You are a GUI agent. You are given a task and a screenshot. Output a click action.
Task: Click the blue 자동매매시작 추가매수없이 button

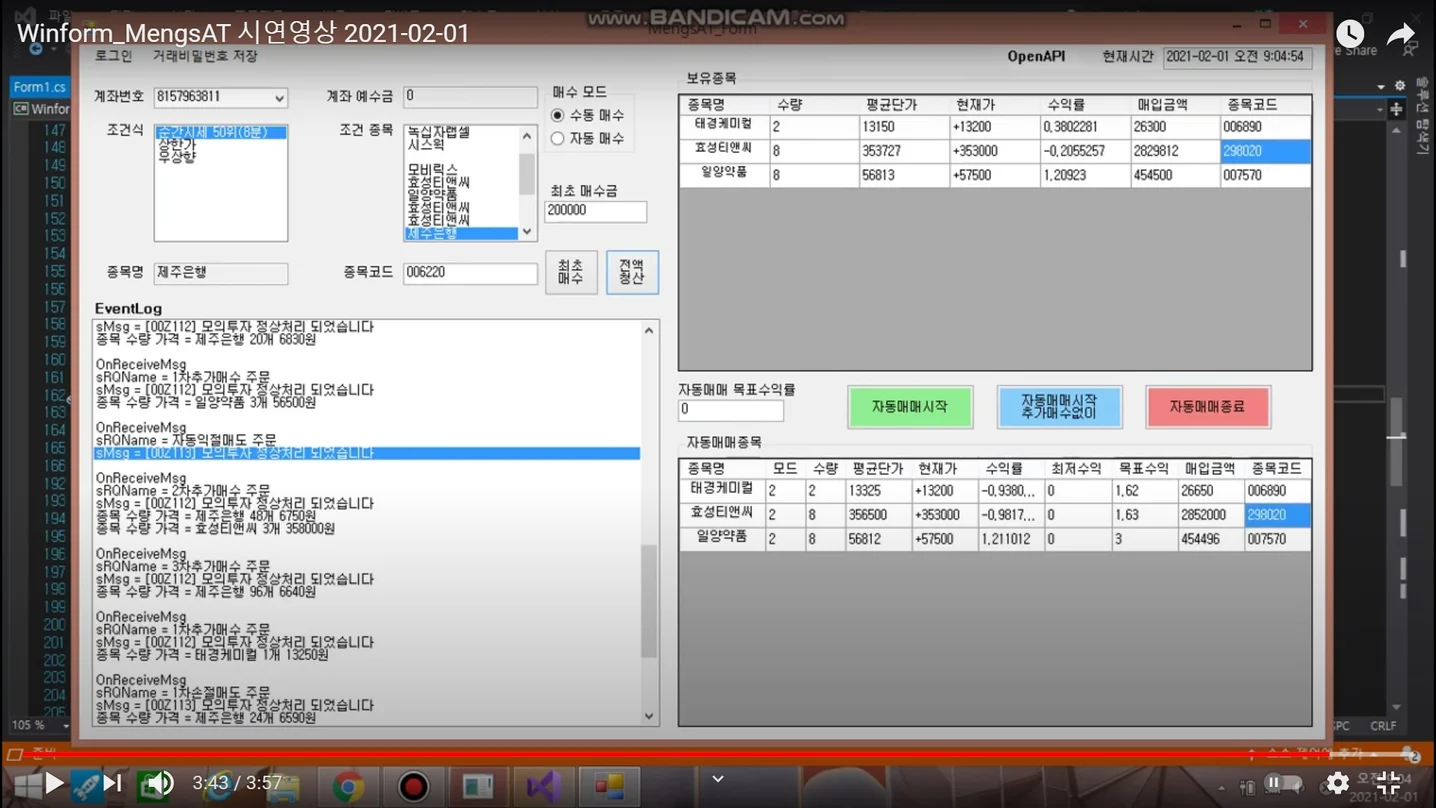pyautogui.click(x=1060, y=407)
